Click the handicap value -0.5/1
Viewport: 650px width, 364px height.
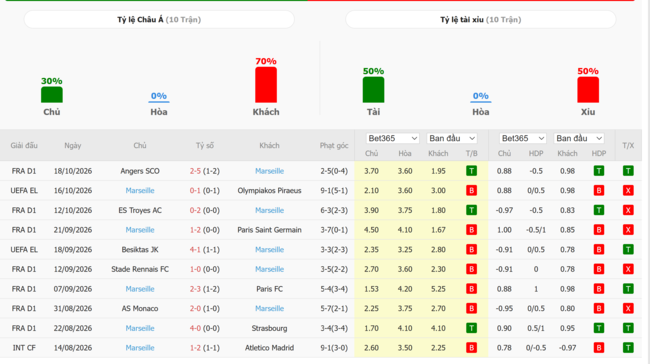click(x=536, y=230)
